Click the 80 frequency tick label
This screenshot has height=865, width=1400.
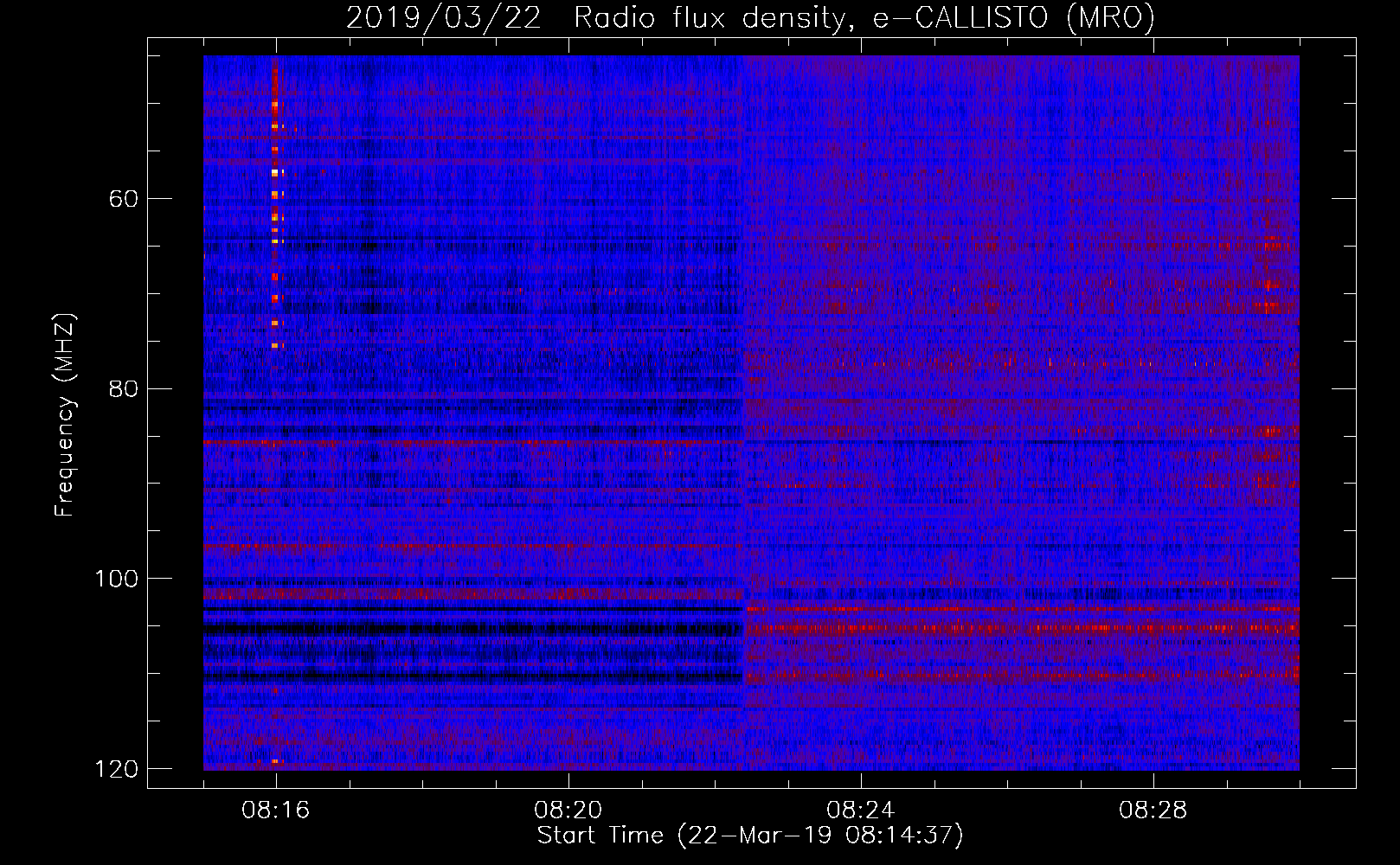123,388
